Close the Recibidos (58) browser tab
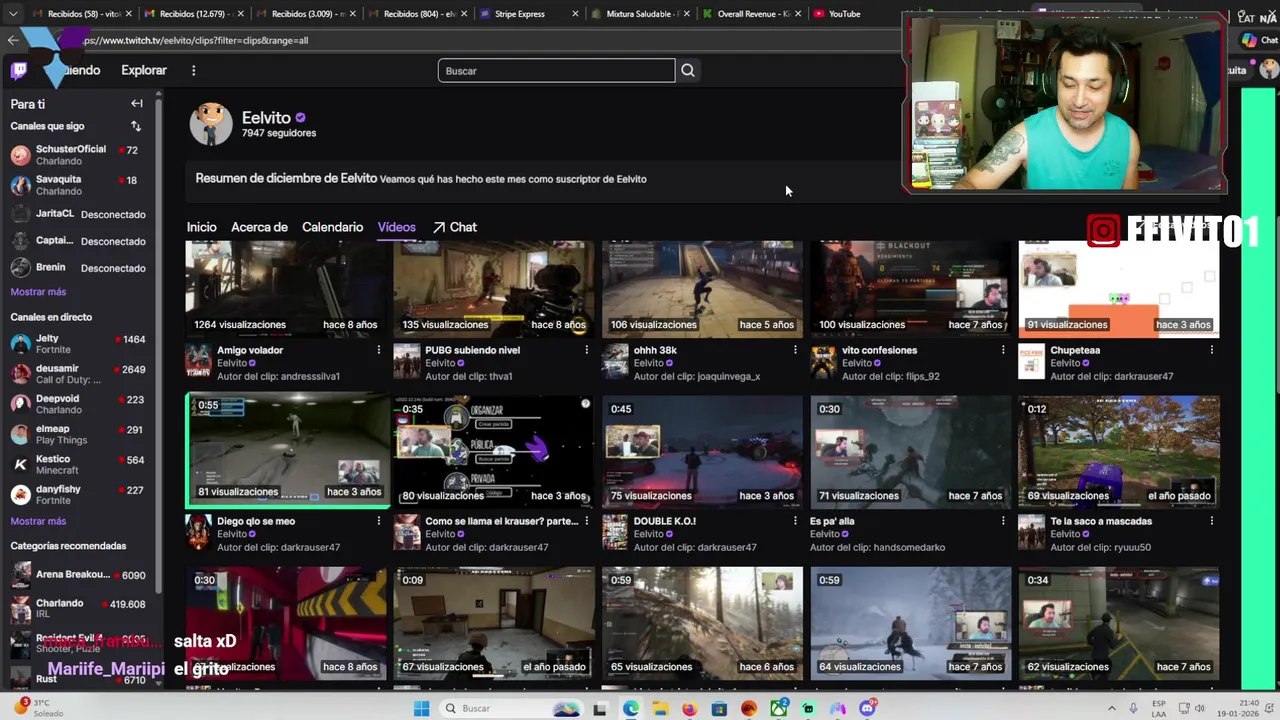The image size is (1280, 720). click(x=128, y=14)
